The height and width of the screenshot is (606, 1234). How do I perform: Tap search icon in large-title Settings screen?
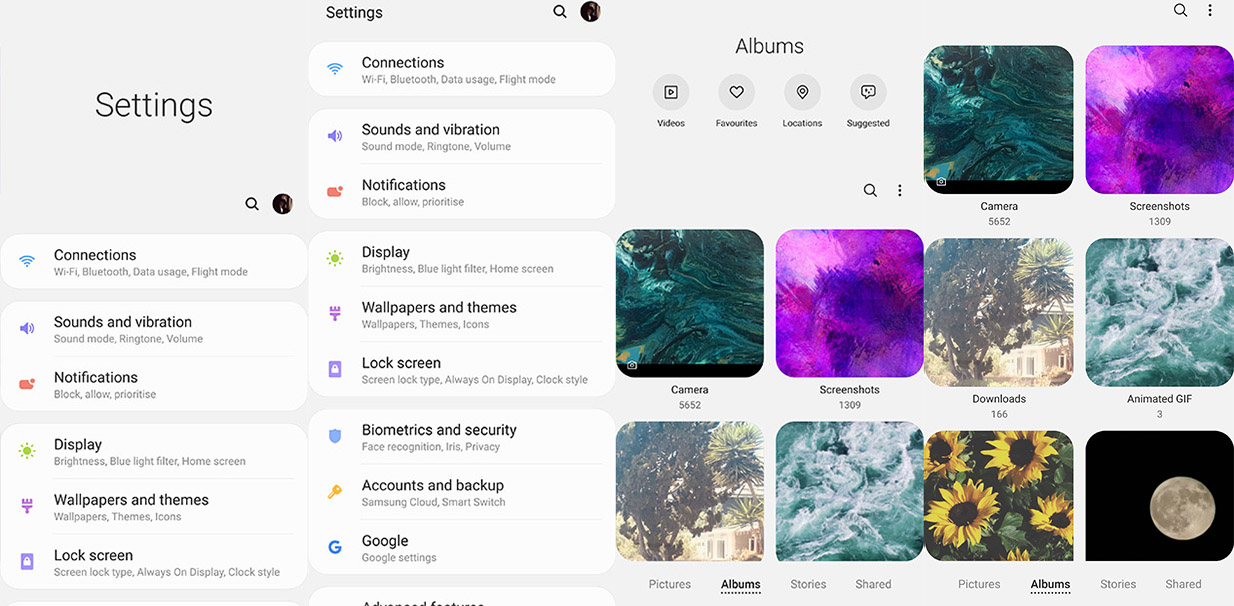(x=252, y=204)
